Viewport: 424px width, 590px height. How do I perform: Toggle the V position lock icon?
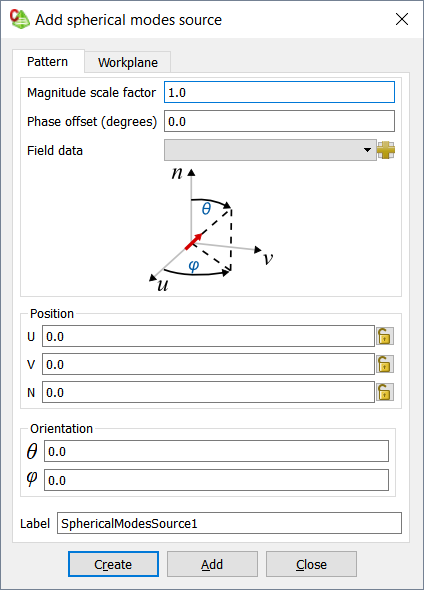click(x=384, y=364)
